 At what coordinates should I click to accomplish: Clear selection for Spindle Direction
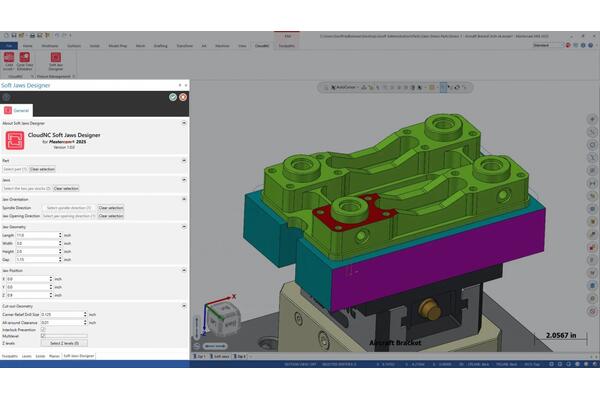111,208
